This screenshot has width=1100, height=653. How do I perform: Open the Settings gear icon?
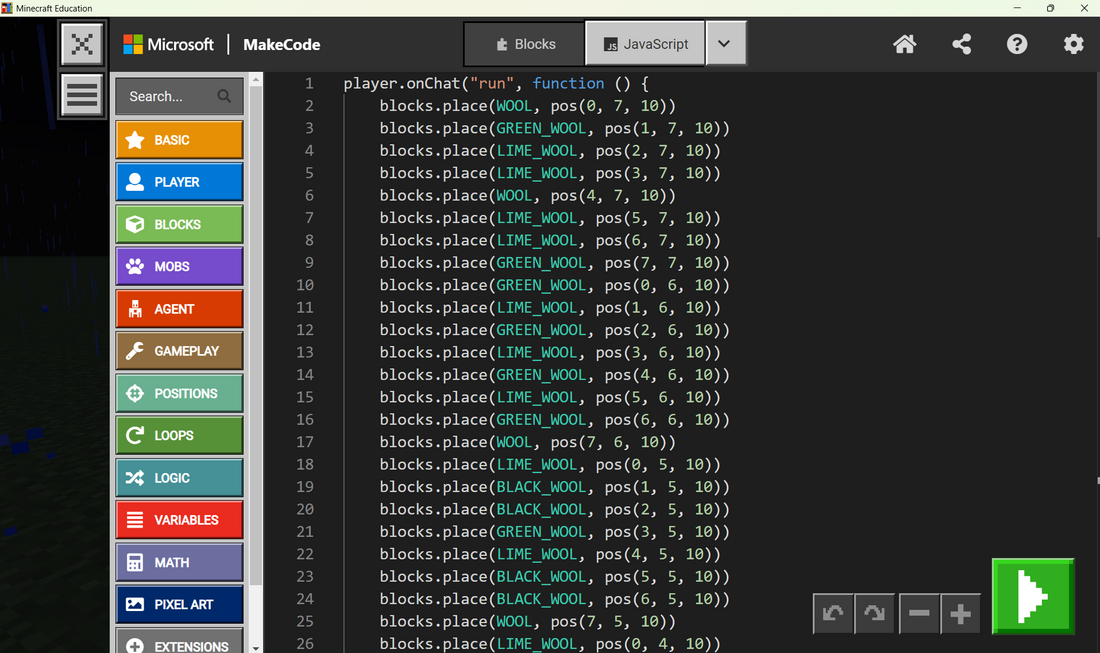(1073, 44)
